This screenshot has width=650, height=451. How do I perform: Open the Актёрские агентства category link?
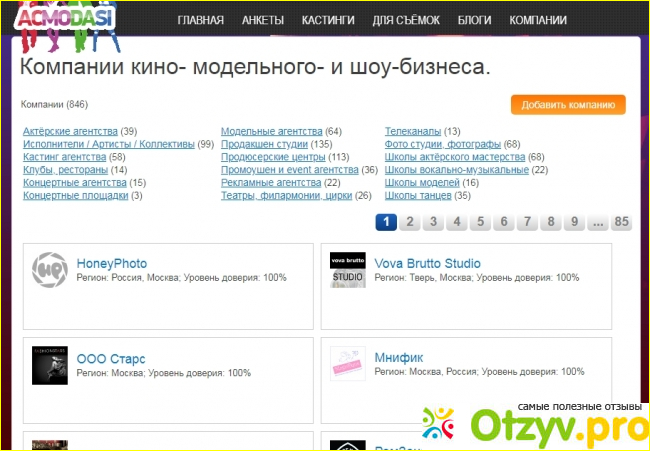tap(70, 131)
